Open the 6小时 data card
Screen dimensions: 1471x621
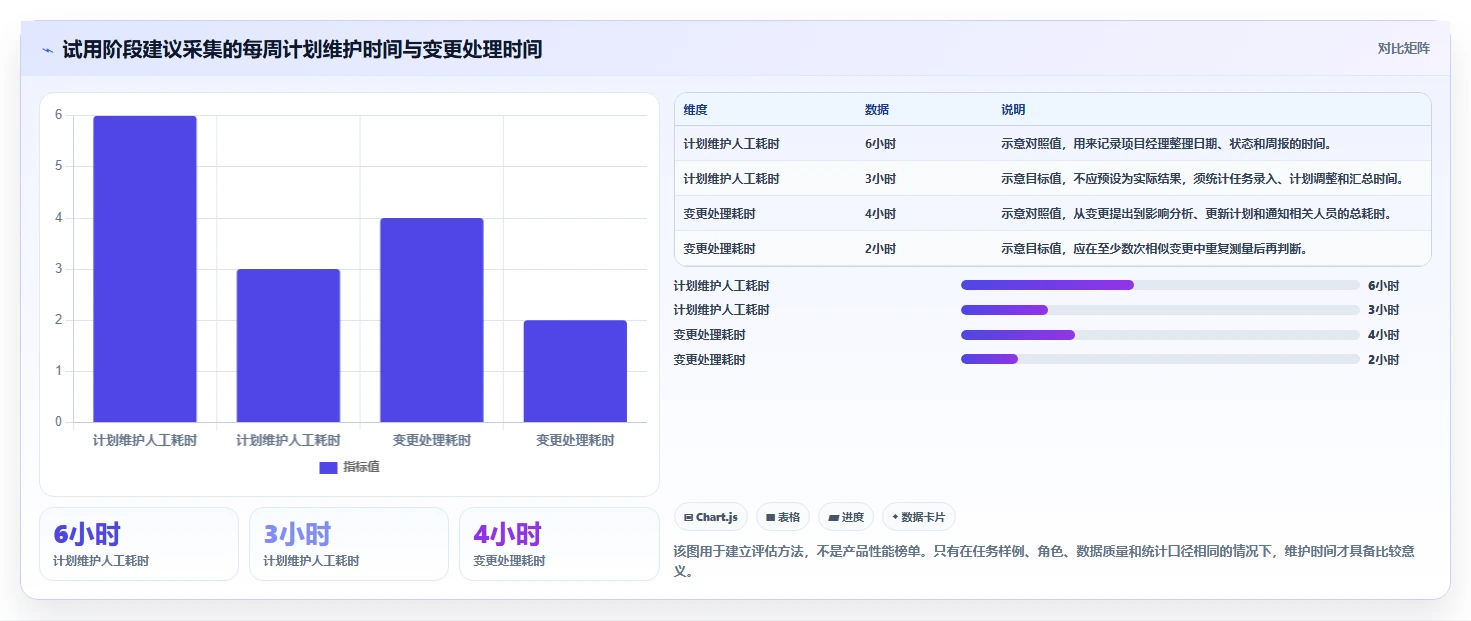tap(139, 544)
